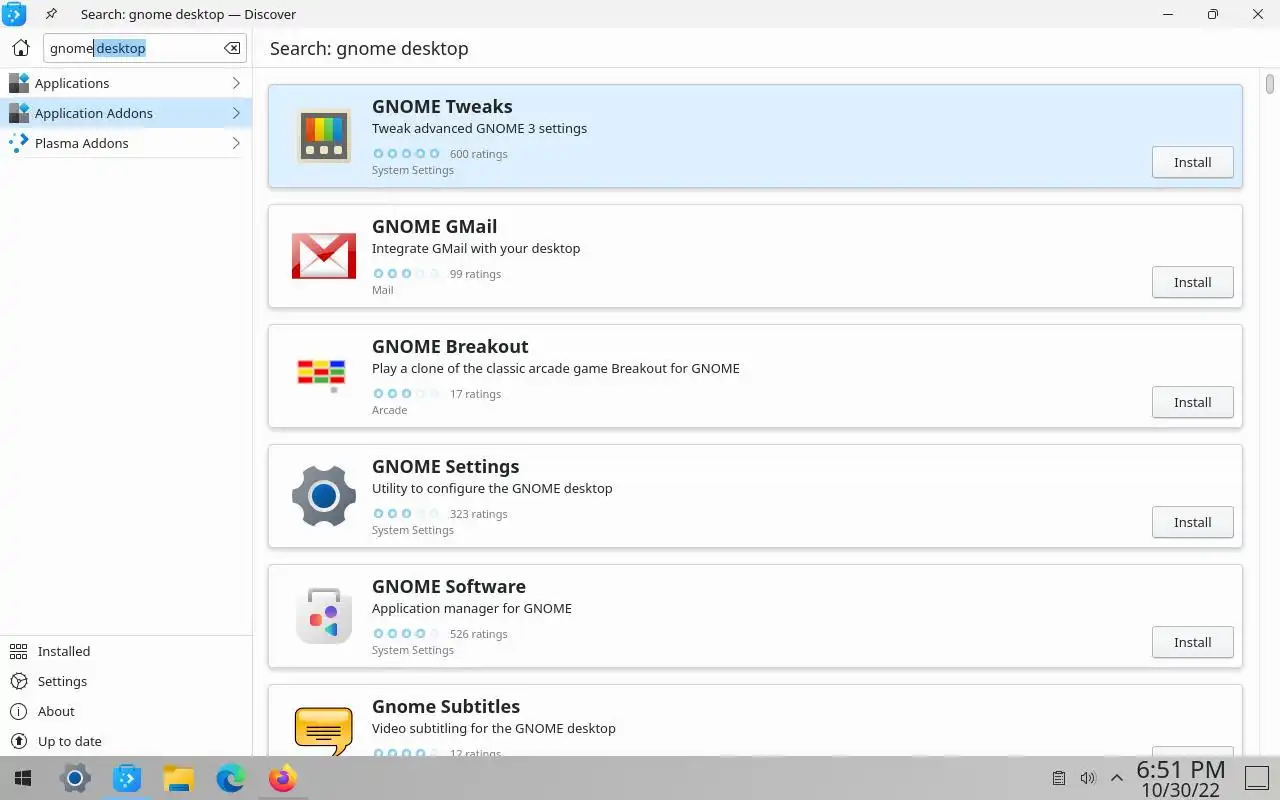This screenshot has height=800, width=1280.
Task: Expand the hidden system tray arrow
Action: pyautogui.click(x=1117, y=778)
